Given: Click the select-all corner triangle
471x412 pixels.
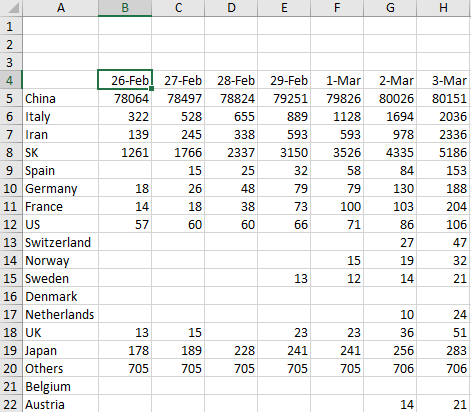Looking at the screenshot, I should point(13,8).
